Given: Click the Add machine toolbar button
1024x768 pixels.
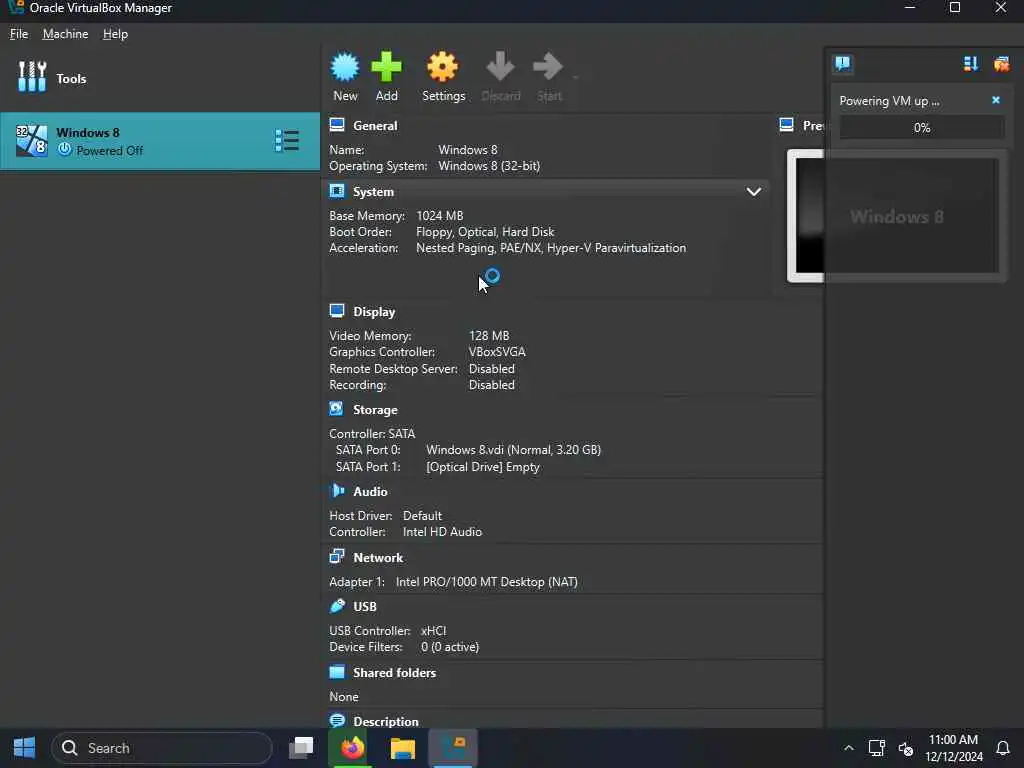Looking at the screenshot, I should [x=387, y=77].
